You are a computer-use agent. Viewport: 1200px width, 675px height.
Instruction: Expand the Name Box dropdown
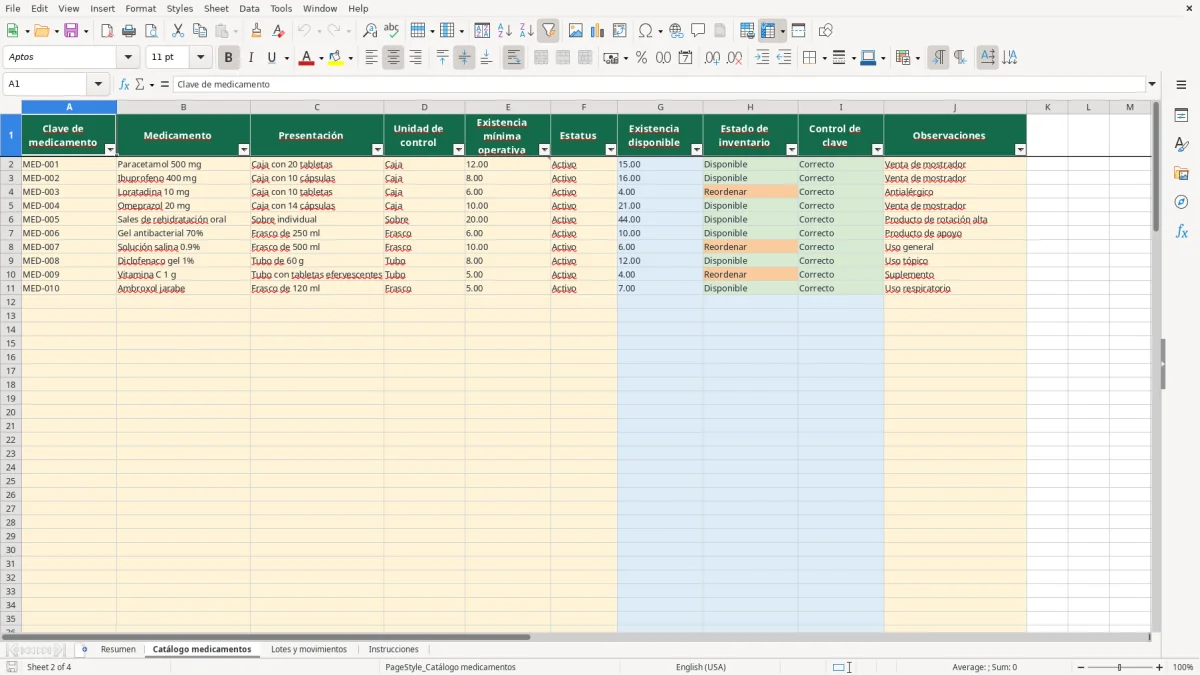pyautogui.click(x=98, y=84)
